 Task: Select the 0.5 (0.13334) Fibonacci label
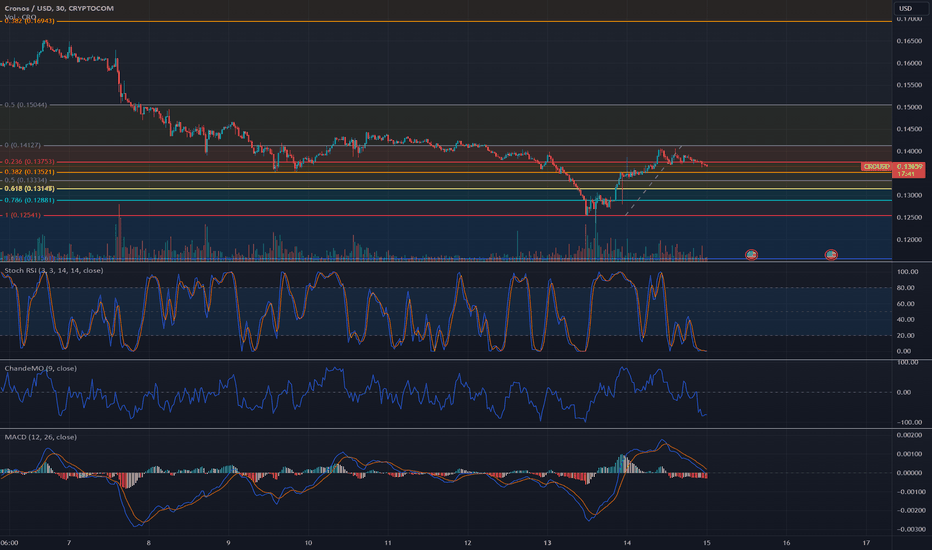point(26,180)
